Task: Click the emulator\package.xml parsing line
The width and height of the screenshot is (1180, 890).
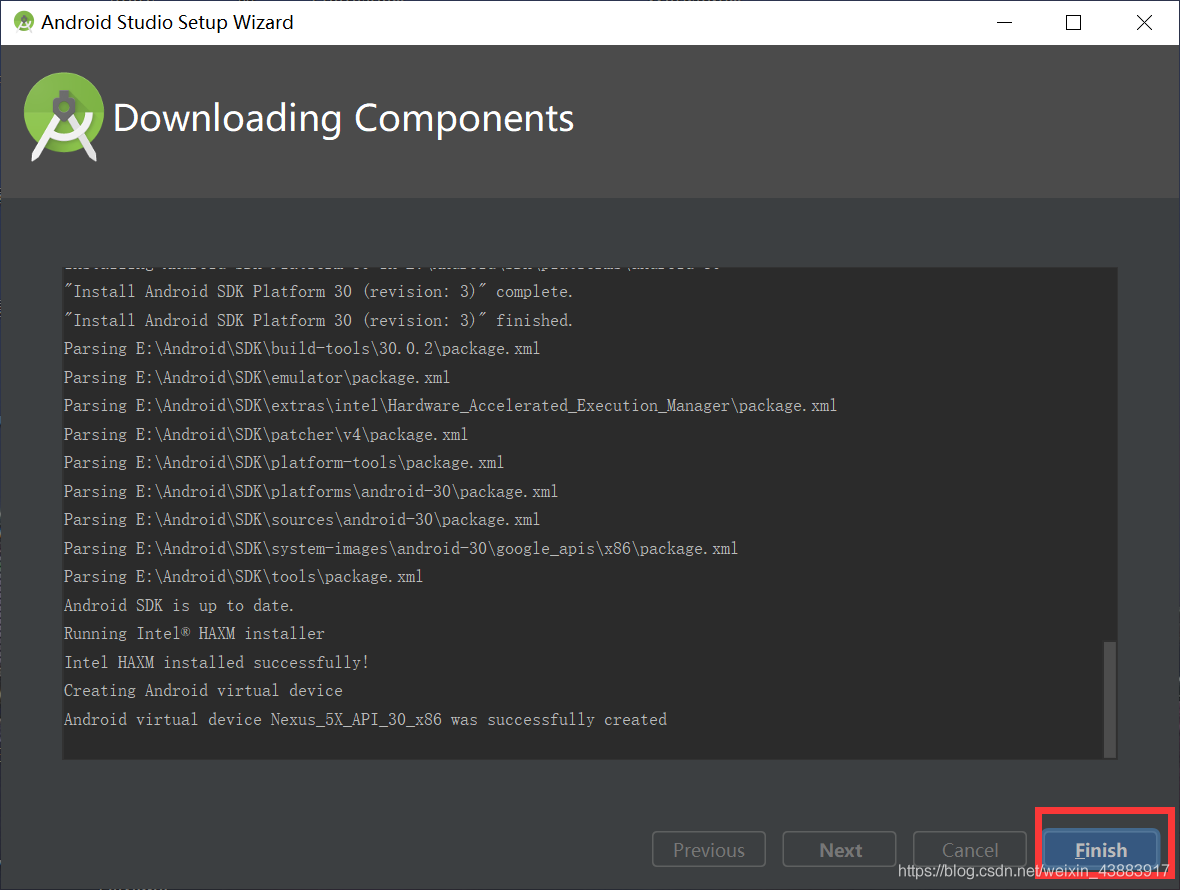Action: click(257, 377)
